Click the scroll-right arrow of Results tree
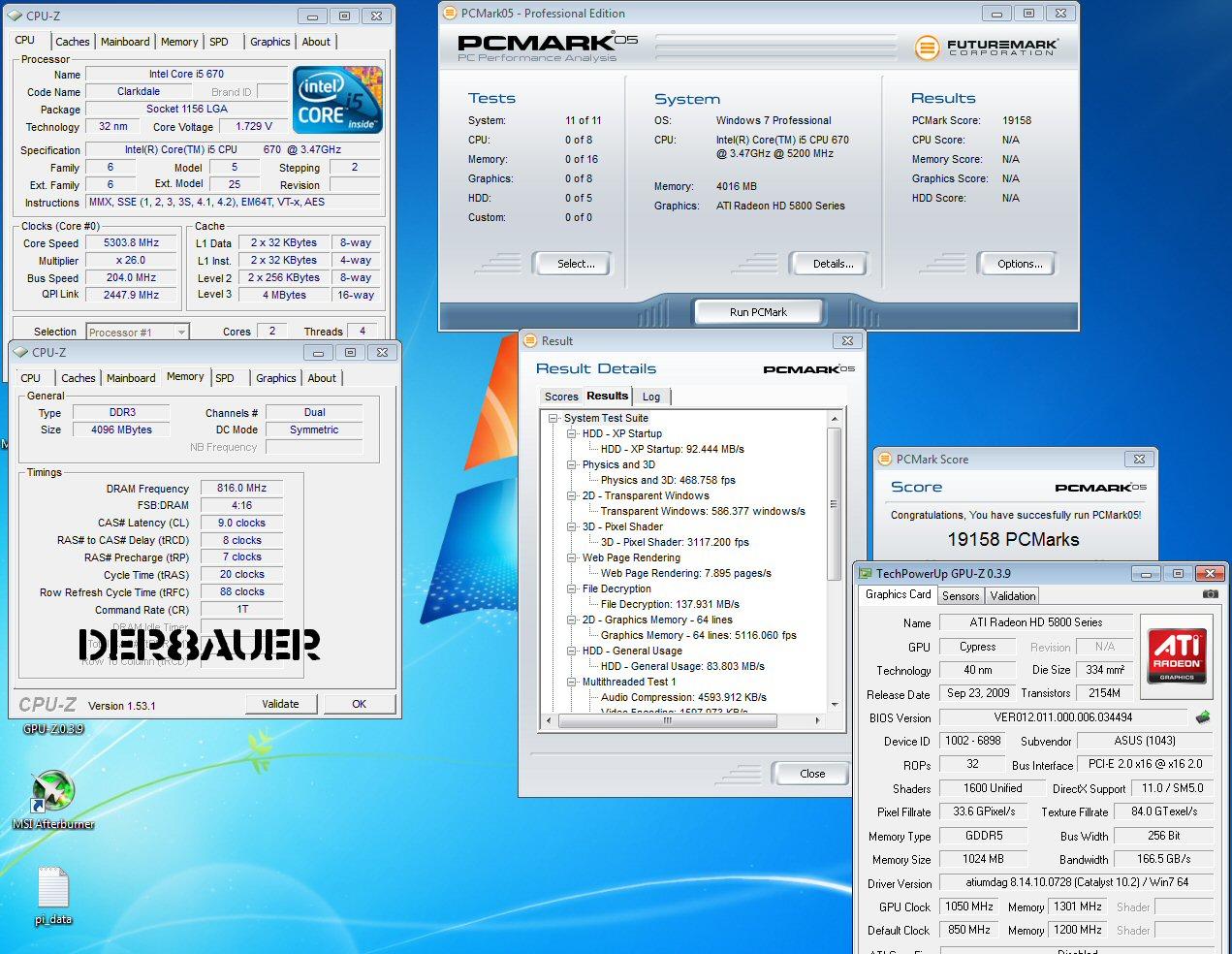This screenshot has height=954, width=1232. point(817,720)
